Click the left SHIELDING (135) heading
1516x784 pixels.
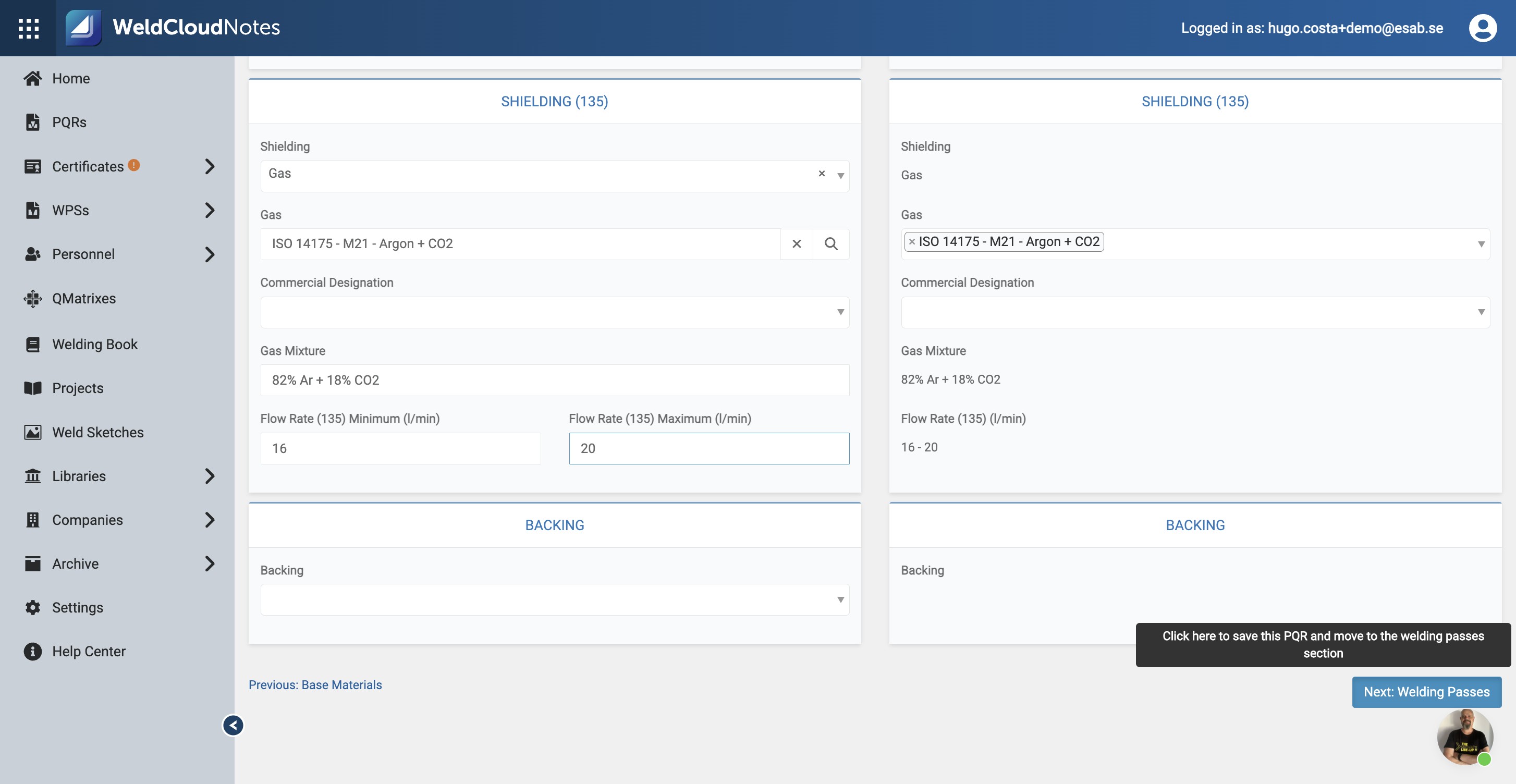click(554, 101)
